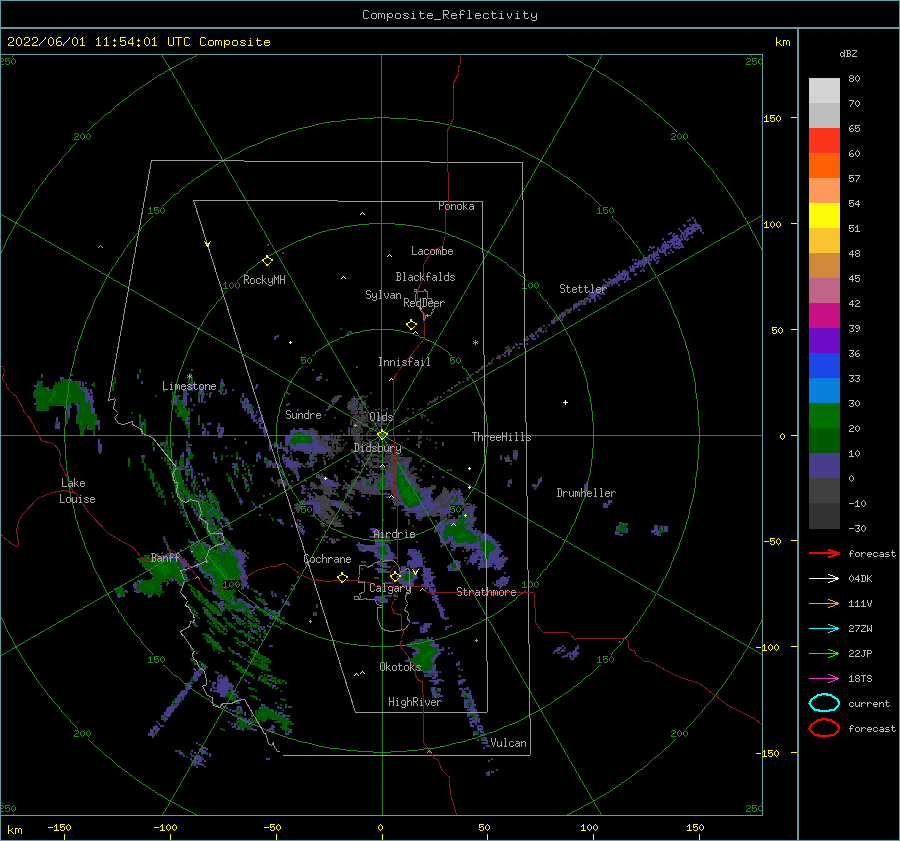Image resolution: width=900 pixels, height=841 pixels.
Task: Click the Vulcan city label
Action: coord(509,743)
